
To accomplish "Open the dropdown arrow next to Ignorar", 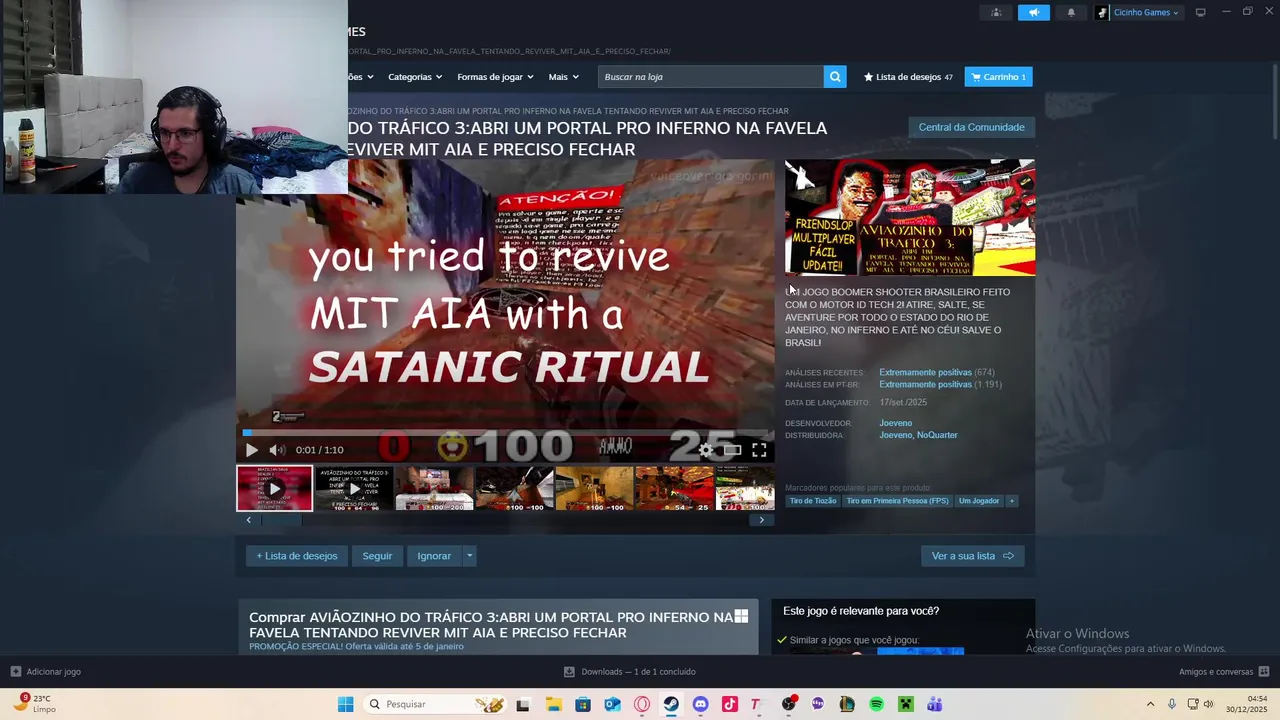I will point(469,556).
